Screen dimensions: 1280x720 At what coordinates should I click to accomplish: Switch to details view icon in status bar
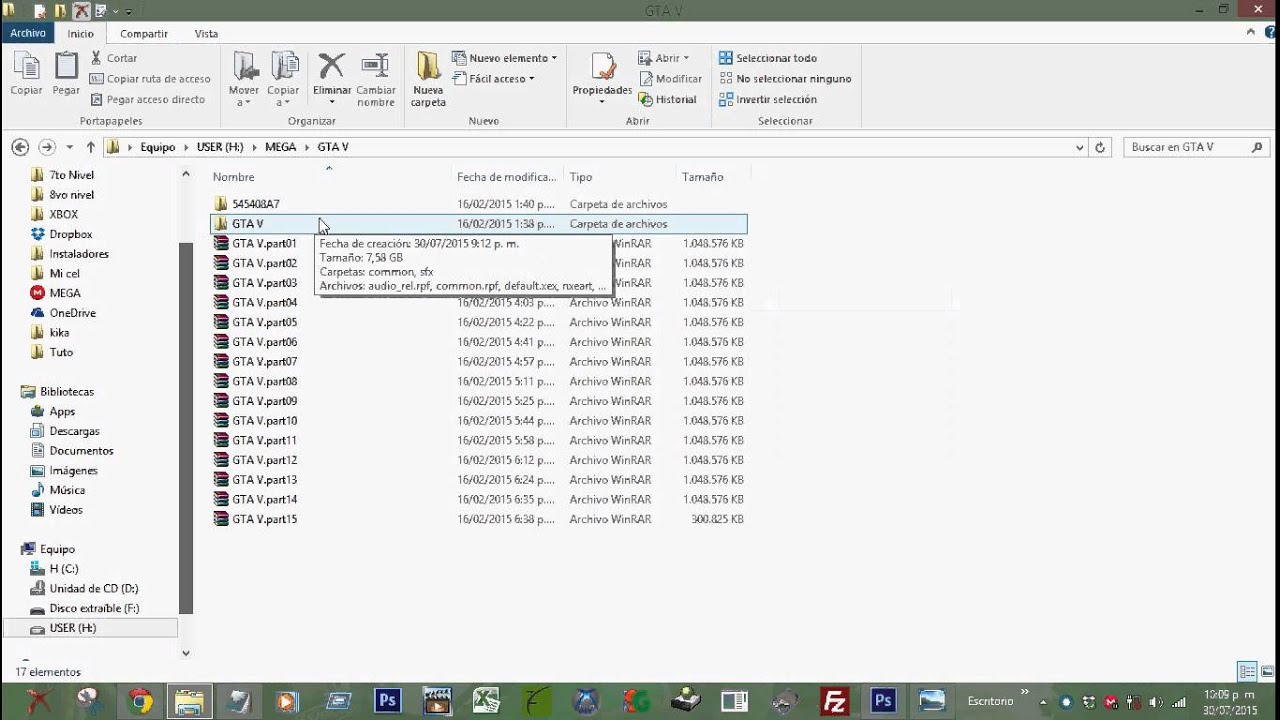click(x=1247, y=671)
